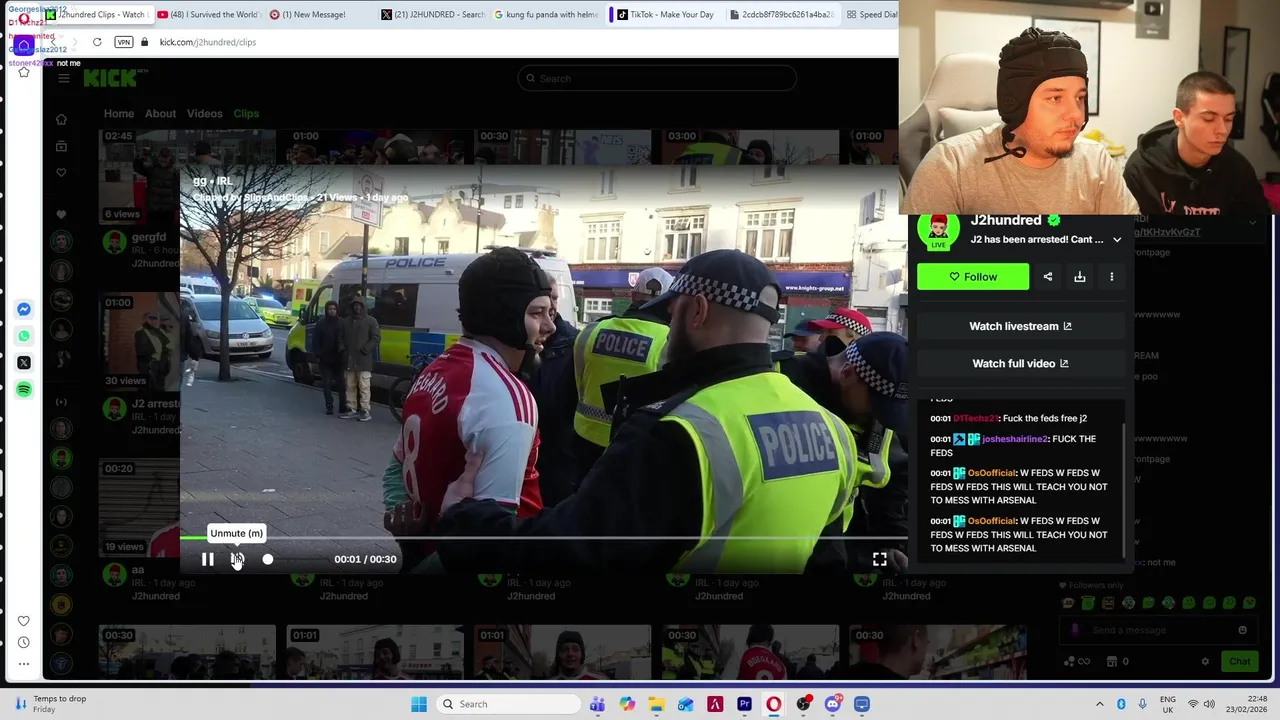Image resolution: width=1280 pixels, height=720 pixels.
Task: Open Watch livestream link
Action: click(x=1020, y=326)
